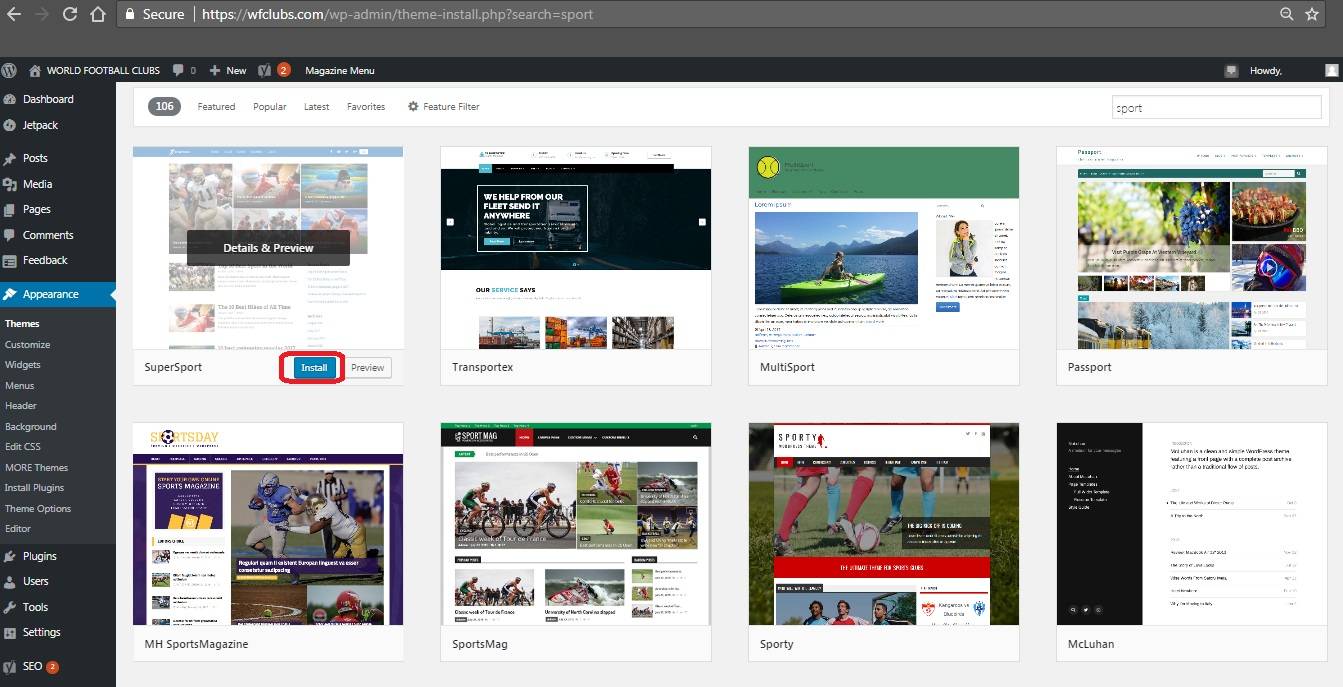Click the Posts pushpin icon
Viewport: 1343px width, 687px height.
(10, 158)
